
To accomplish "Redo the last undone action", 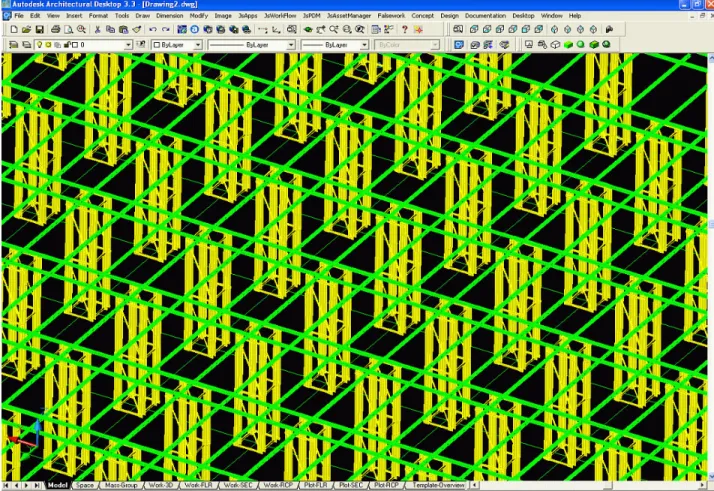I will point(166,30).
